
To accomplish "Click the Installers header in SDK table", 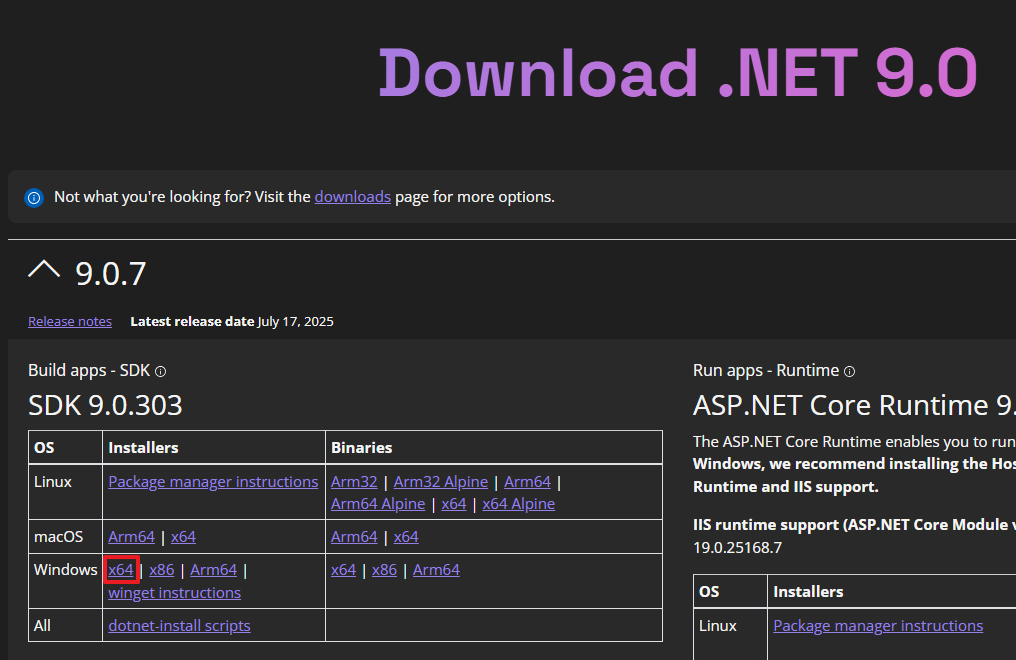I will [x=143, y=448].
